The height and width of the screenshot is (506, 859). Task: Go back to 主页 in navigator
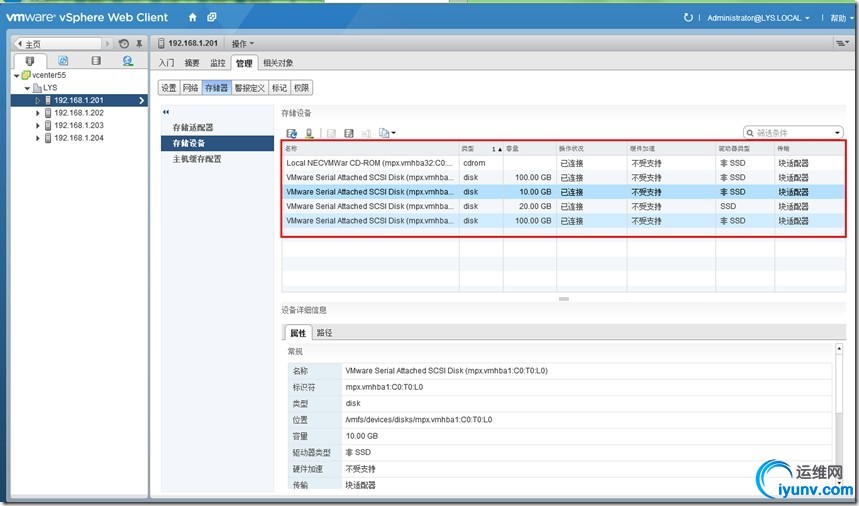coord(57,44)
